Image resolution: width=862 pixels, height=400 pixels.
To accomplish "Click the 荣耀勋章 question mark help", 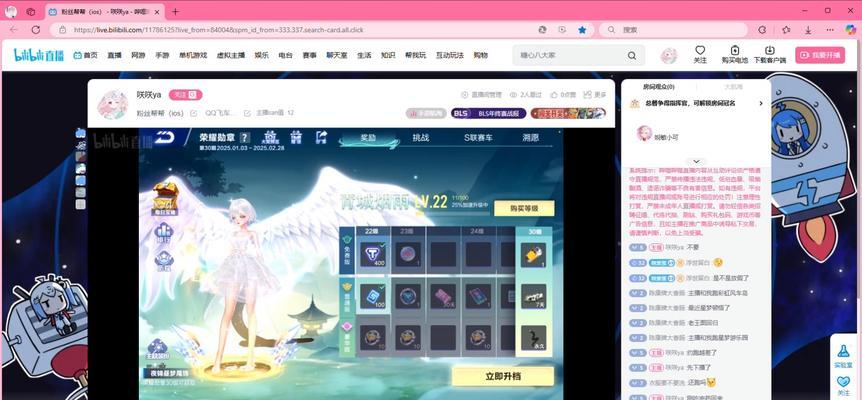I will [x=245, y=137].
